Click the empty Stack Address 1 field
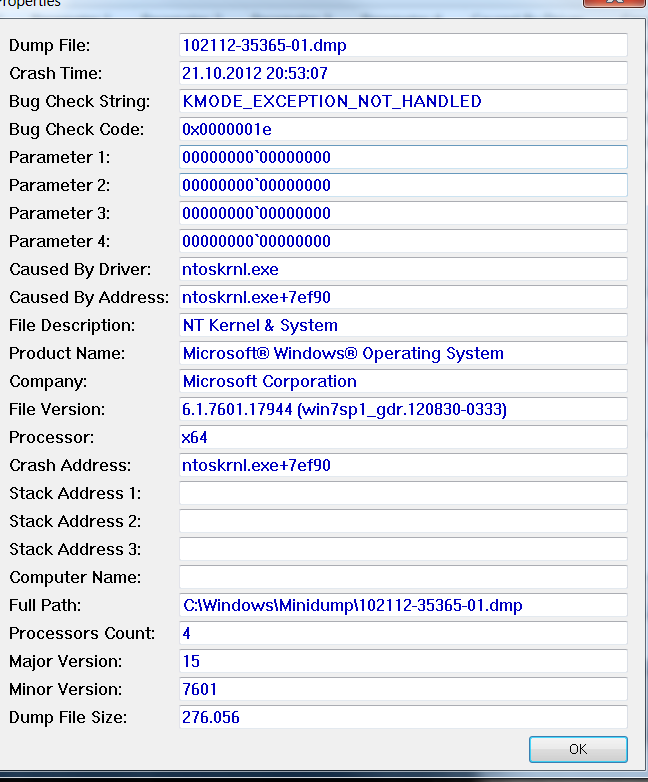 coord(403,493)
